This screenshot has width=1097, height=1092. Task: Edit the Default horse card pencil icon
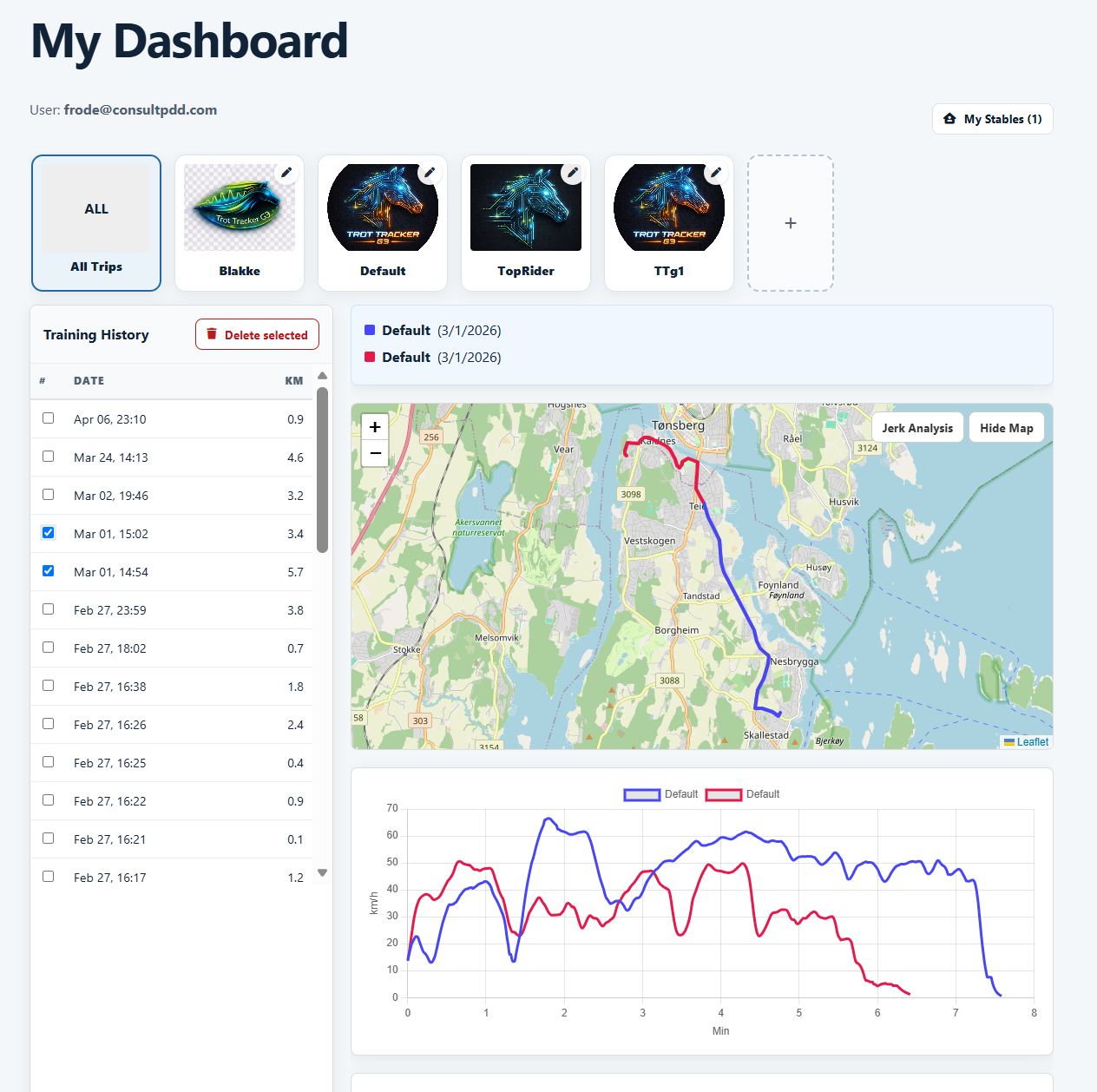[430, 173]
